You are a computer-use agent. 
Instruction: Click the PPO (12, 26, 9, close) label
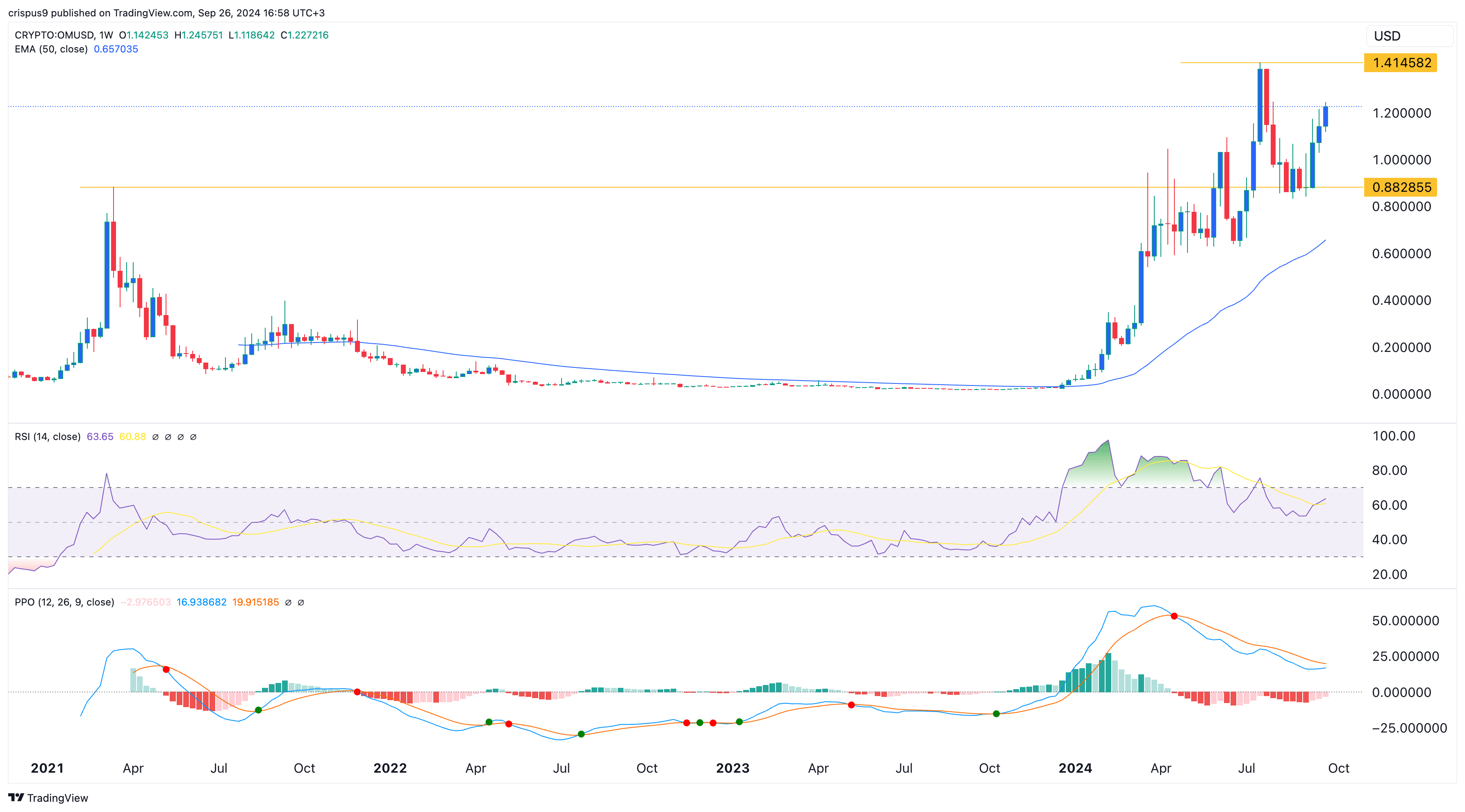click(64, 602)
